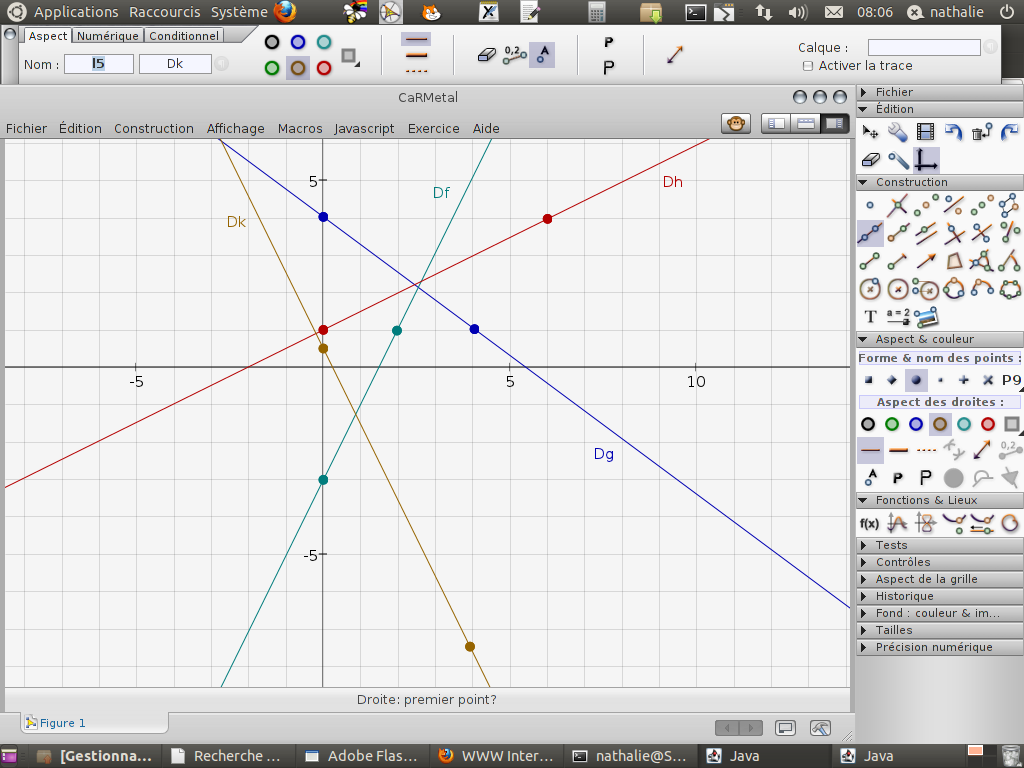
Task: Switch to the Conditionnel tab
Action: click(x=184, y=36)
